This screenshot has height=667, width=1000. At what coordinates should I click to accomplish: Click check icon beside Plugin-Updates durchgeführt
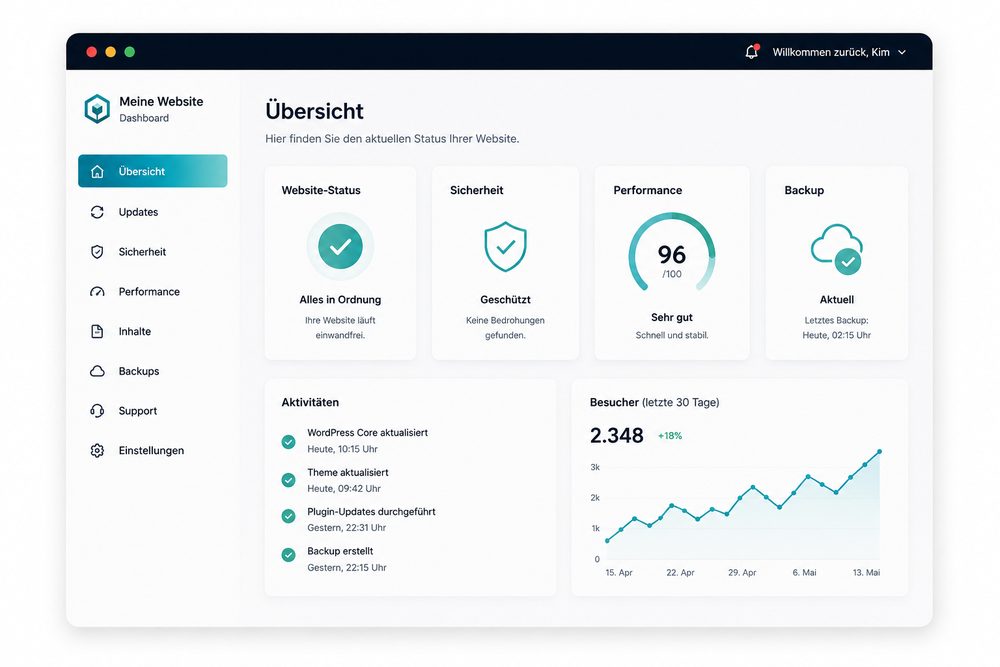tap(288, 516)
